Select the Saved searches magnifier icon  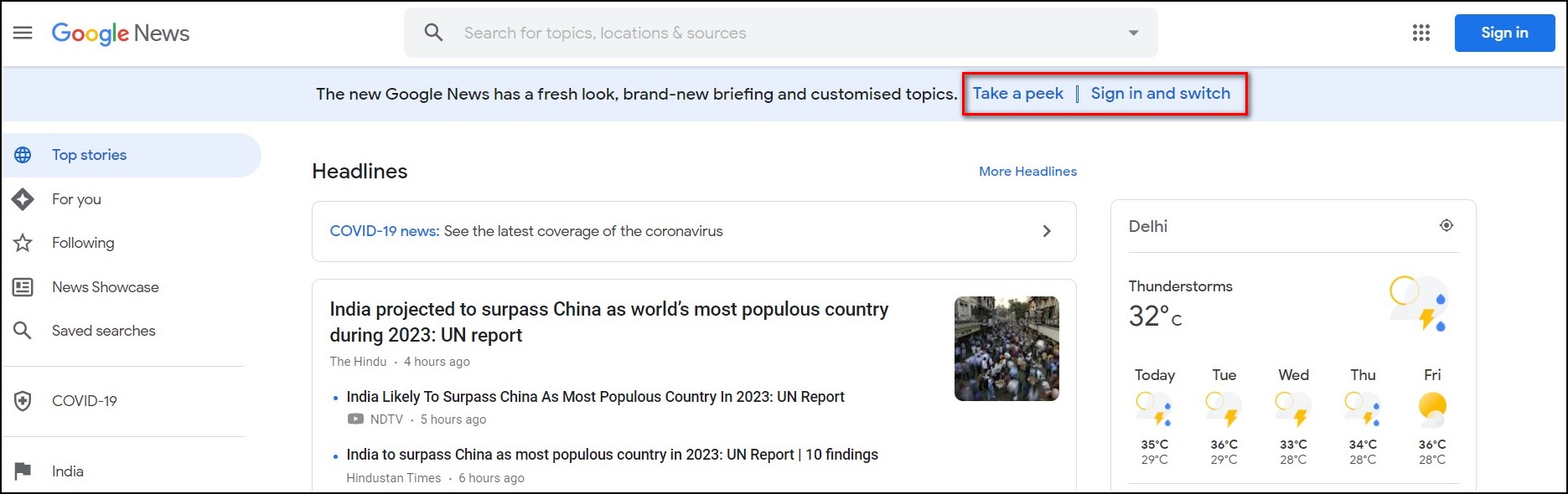pyautogui.click(x=23, y=331)
